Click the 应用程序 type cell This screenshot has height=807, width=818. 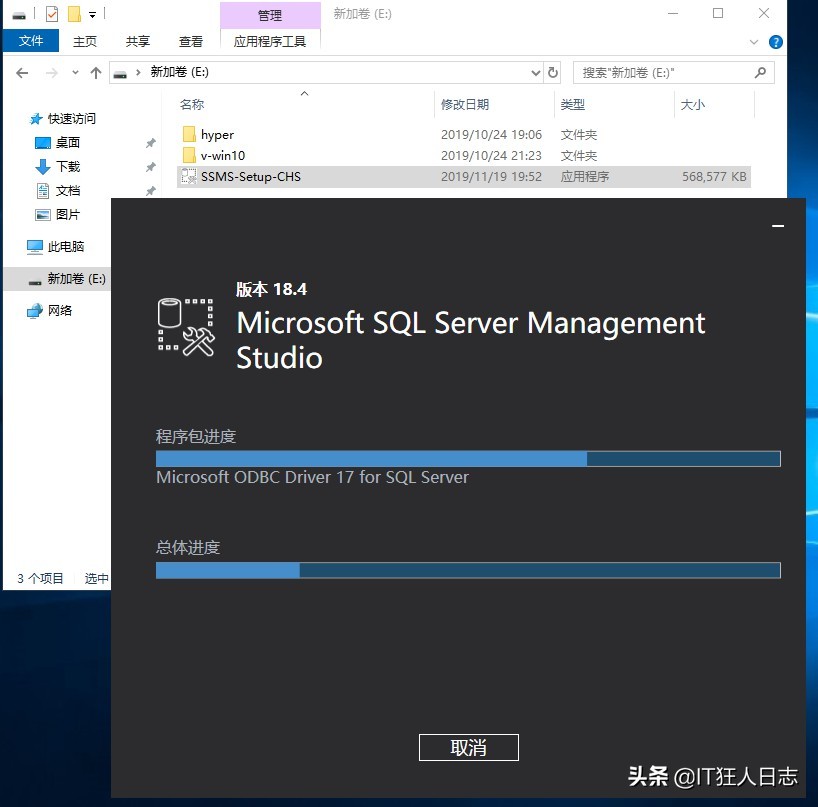pos(584,176)
